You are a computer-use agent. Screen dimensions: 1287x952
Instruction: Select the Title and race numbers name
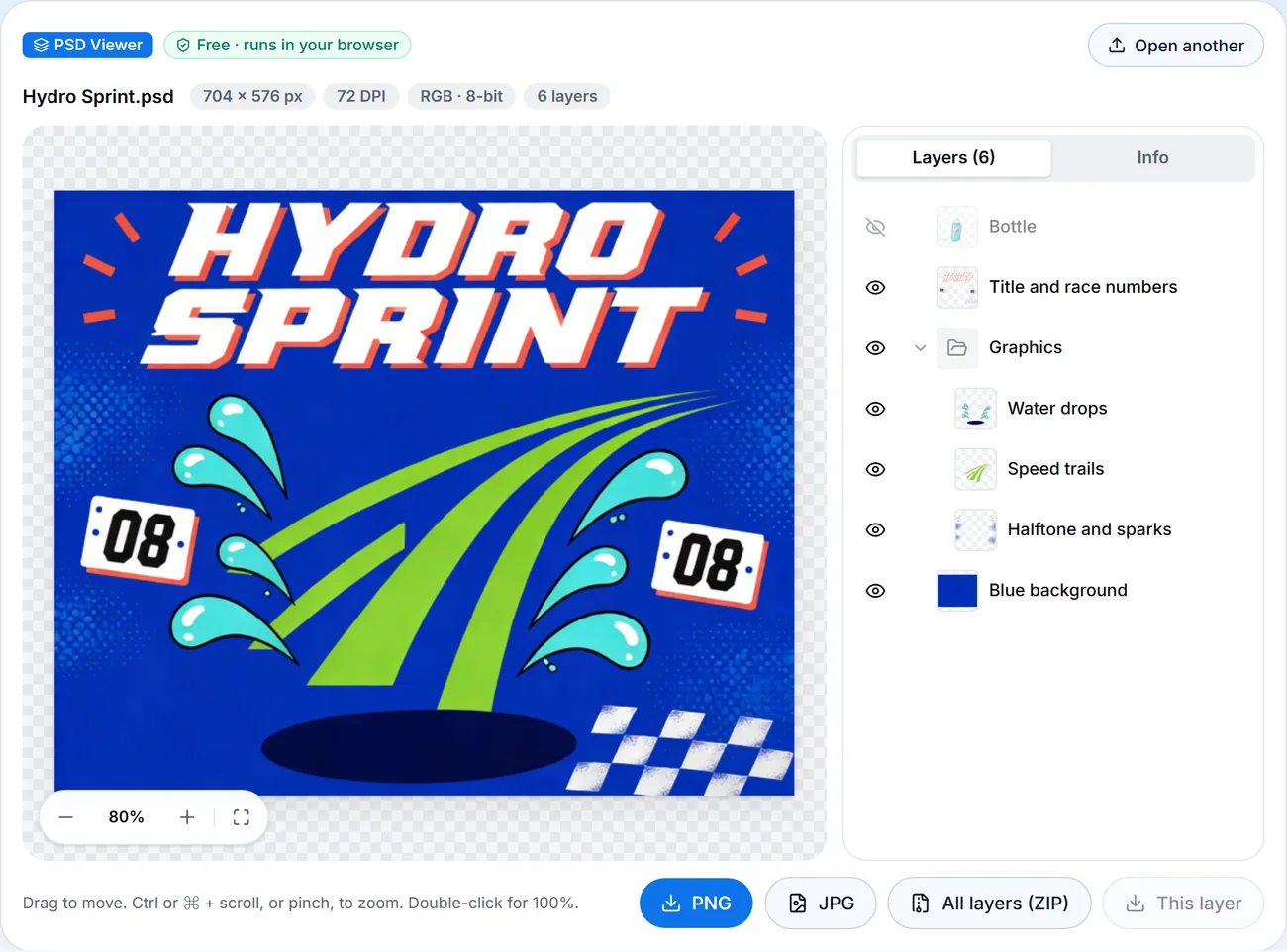pos(1083,288)
